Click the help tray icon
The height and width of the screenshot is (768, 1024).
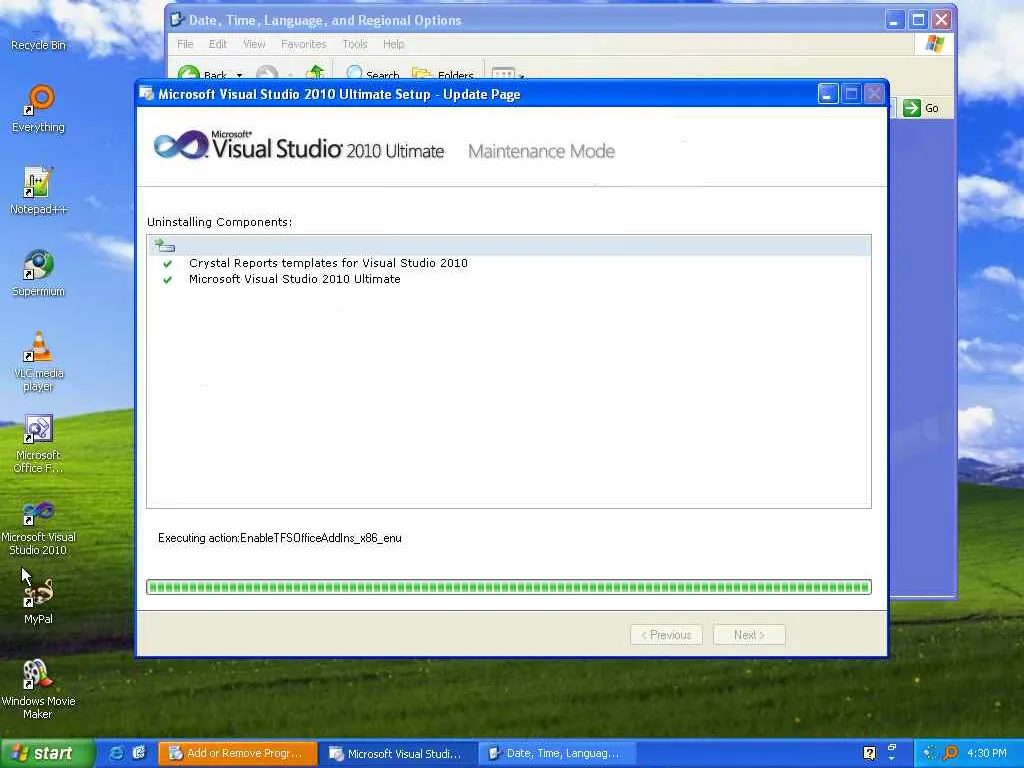coord(869,753)
